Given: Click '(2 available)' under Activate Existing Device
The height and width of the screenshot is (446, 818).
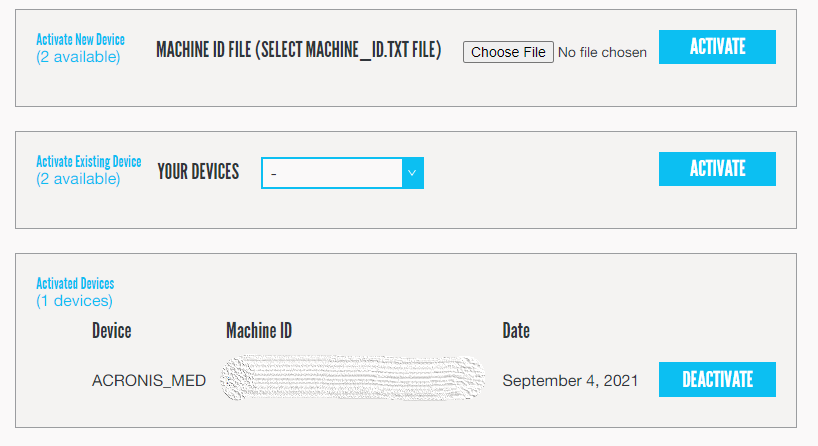Looking at the screenshot, I should click(x=78, y=179).
